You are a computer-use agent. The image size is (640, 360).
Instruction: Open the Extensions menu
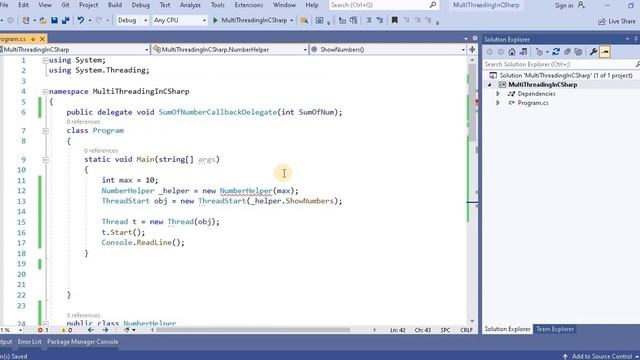pos(249,5)
